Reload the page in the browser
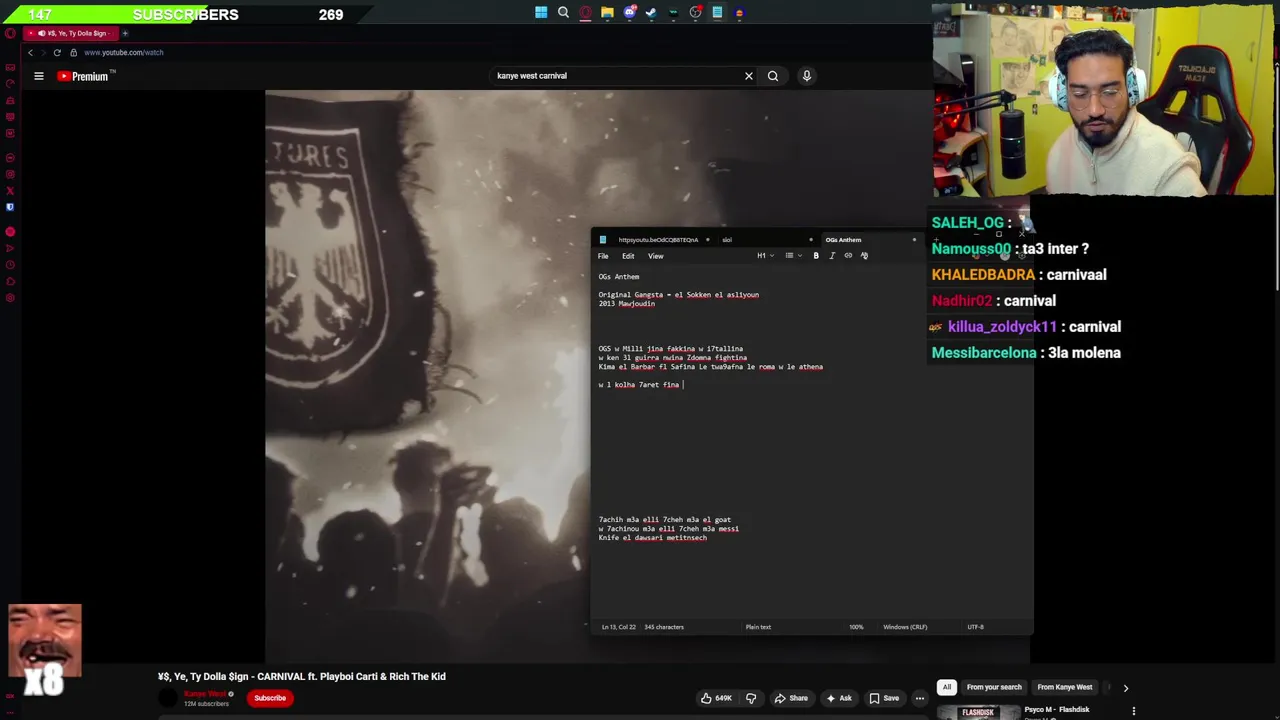1280x720 pixels. pyautogui.click(x=57, y=52)
